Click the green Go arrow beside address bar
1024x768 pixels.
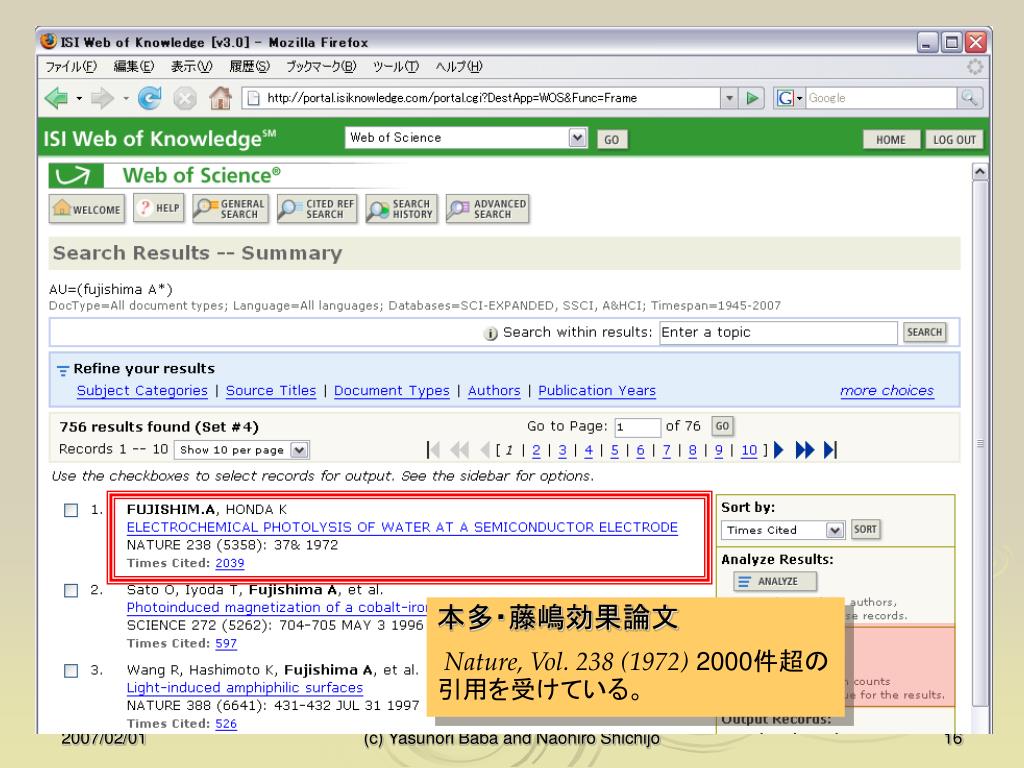[752, 98]
